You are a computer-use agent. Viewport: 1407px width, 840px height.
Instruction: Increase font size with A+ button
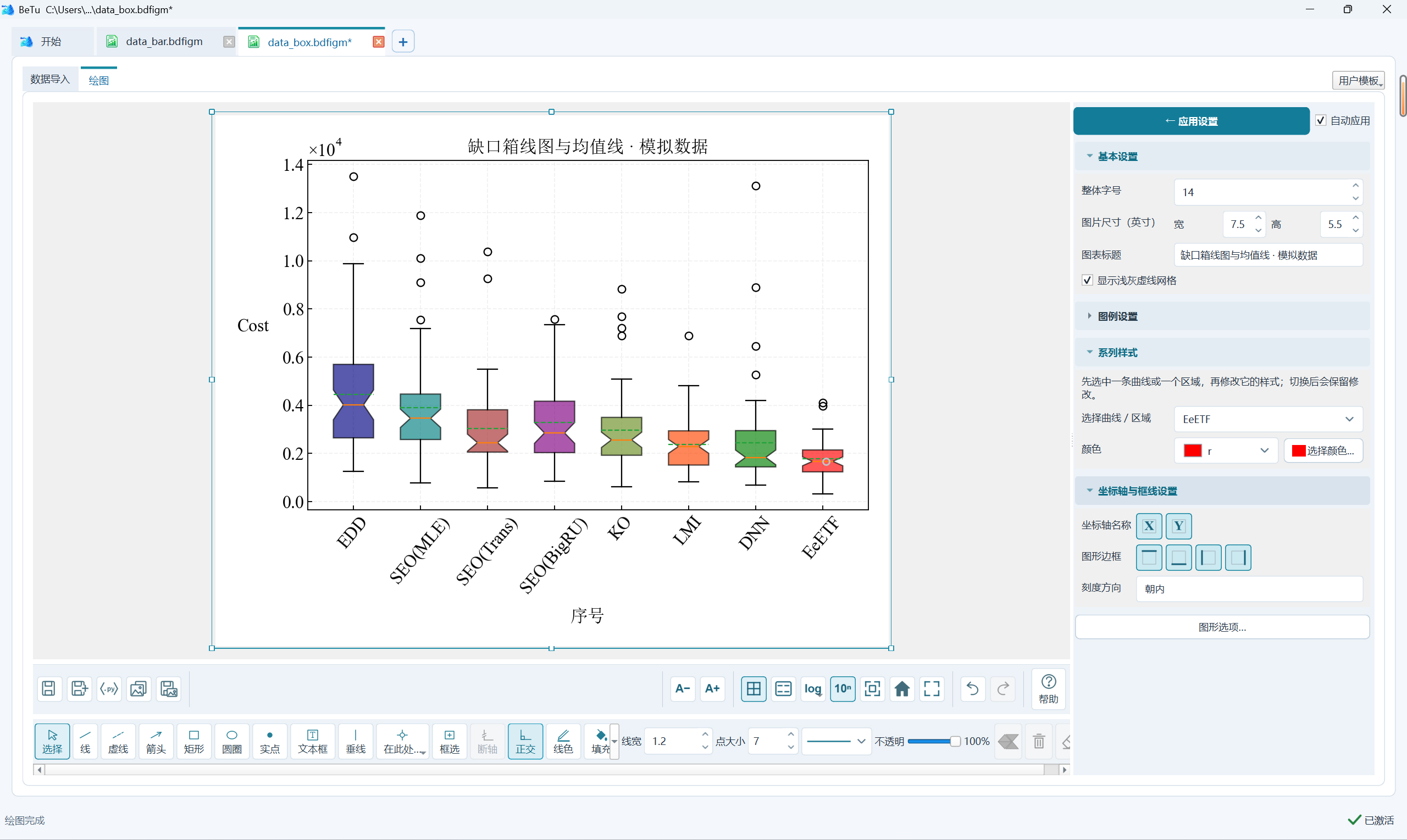pos(712,688)
